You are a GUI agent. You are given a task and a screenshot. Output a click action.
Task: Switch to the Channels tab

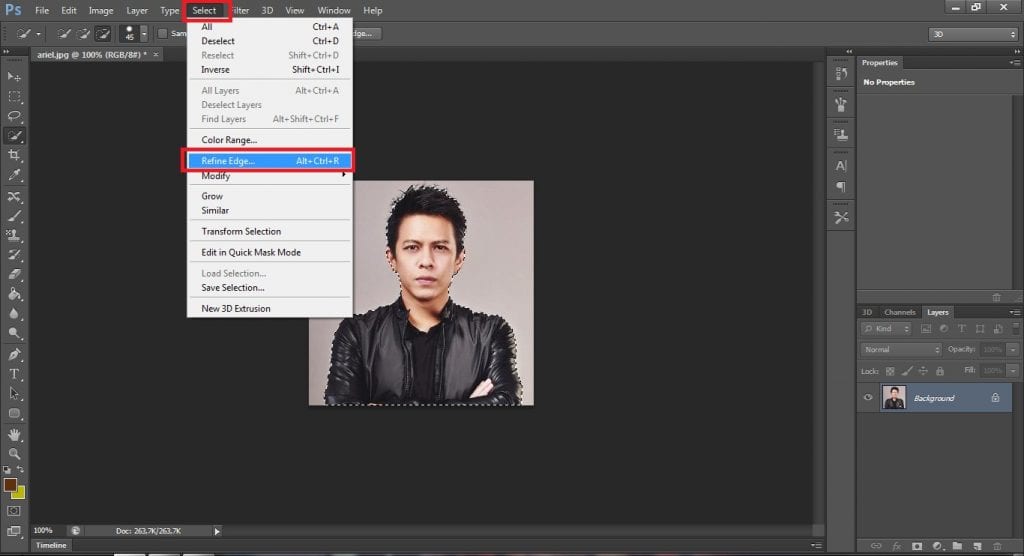(899, 312)
